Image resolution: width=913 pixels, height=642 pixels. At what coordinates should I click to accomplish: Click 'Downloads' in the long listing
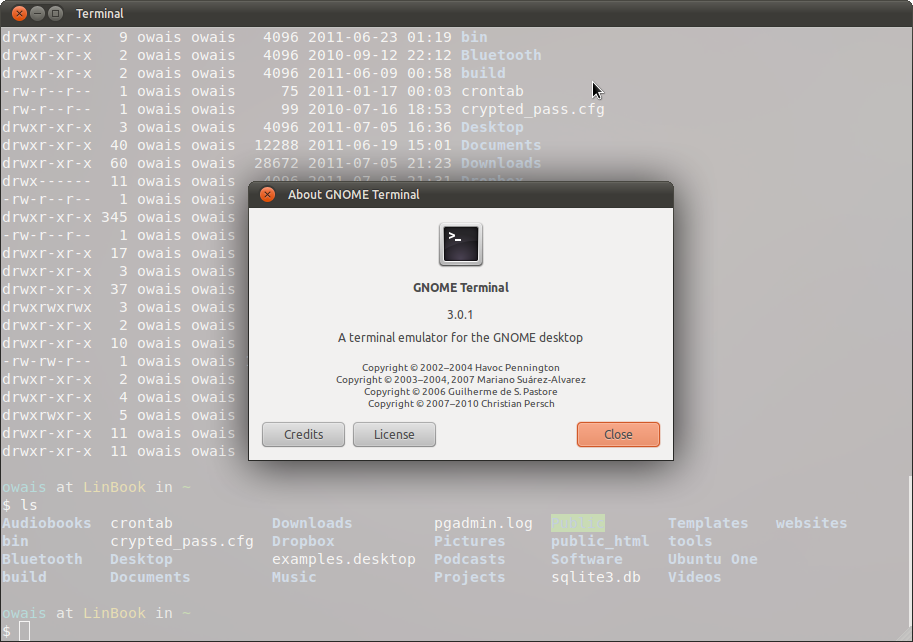click(x=501, y=163)
